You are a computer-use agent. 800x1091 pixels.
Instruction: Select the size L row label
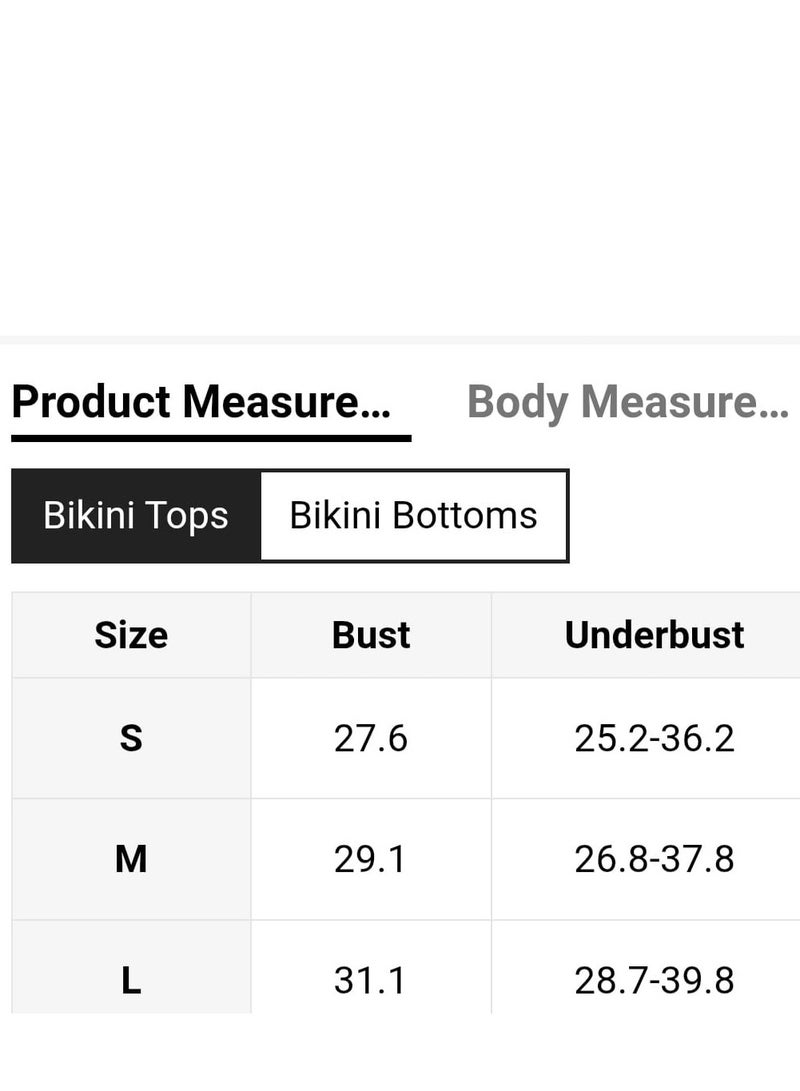coord(131,980)
